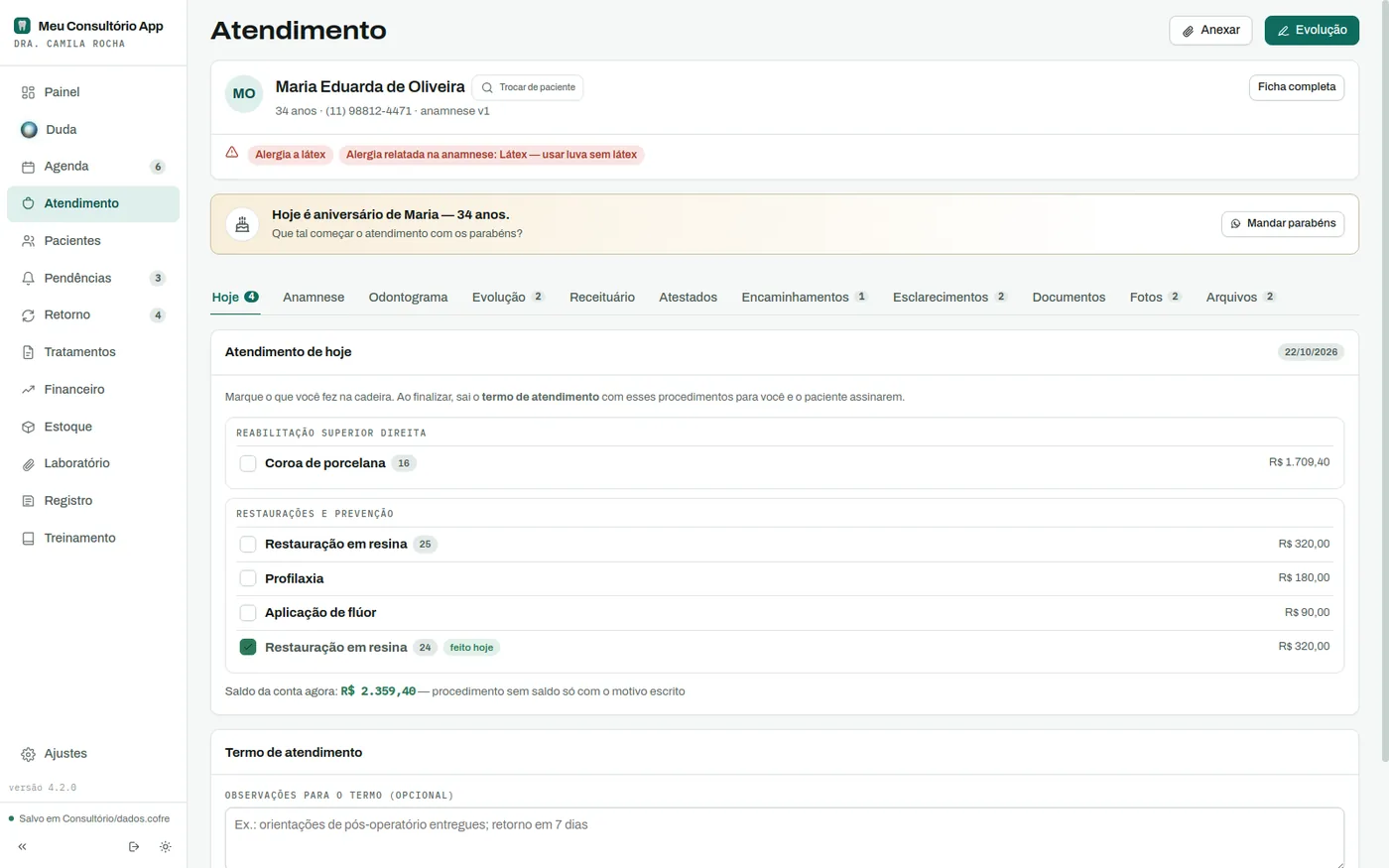Check Aplicação de flúor procedure
Image resolution: width=1389 pixels, height=868 pixels.
click(x=248, y=612)
